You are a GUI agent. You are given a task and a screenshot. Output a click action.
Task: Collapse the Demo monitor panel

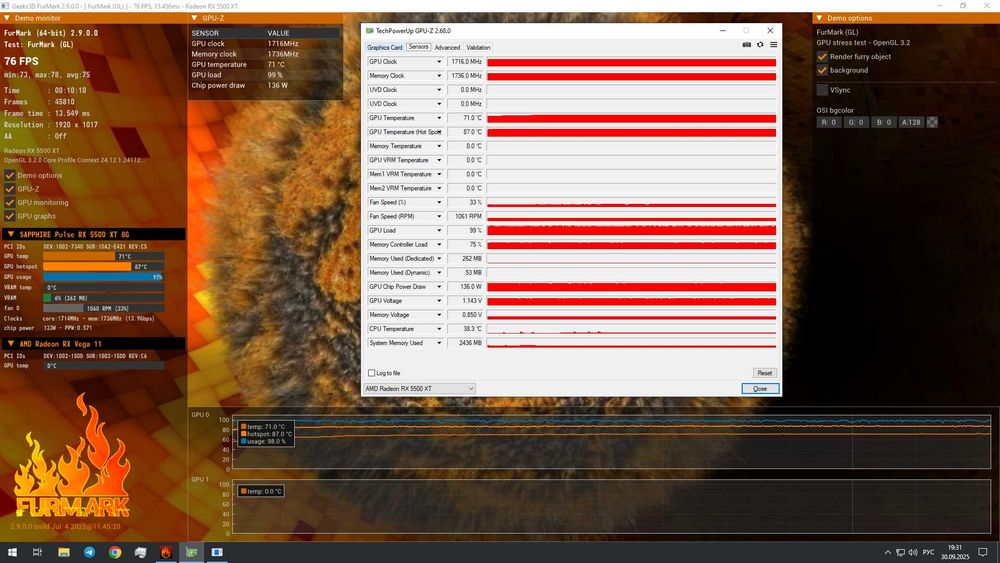pos(7,18)
